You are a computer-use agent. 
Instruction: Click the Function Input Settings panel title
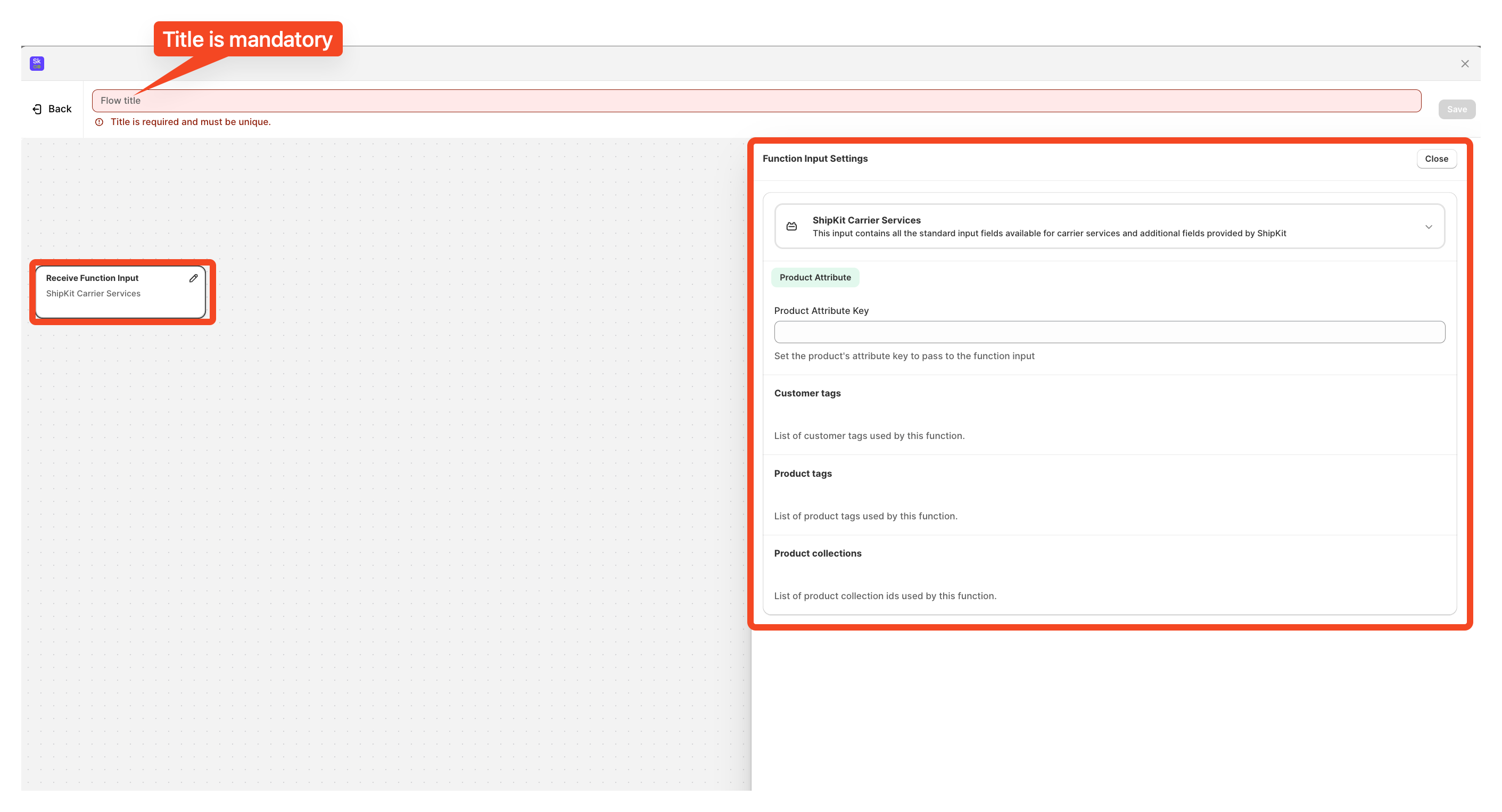pyautogui.click(x=814, y=159)
